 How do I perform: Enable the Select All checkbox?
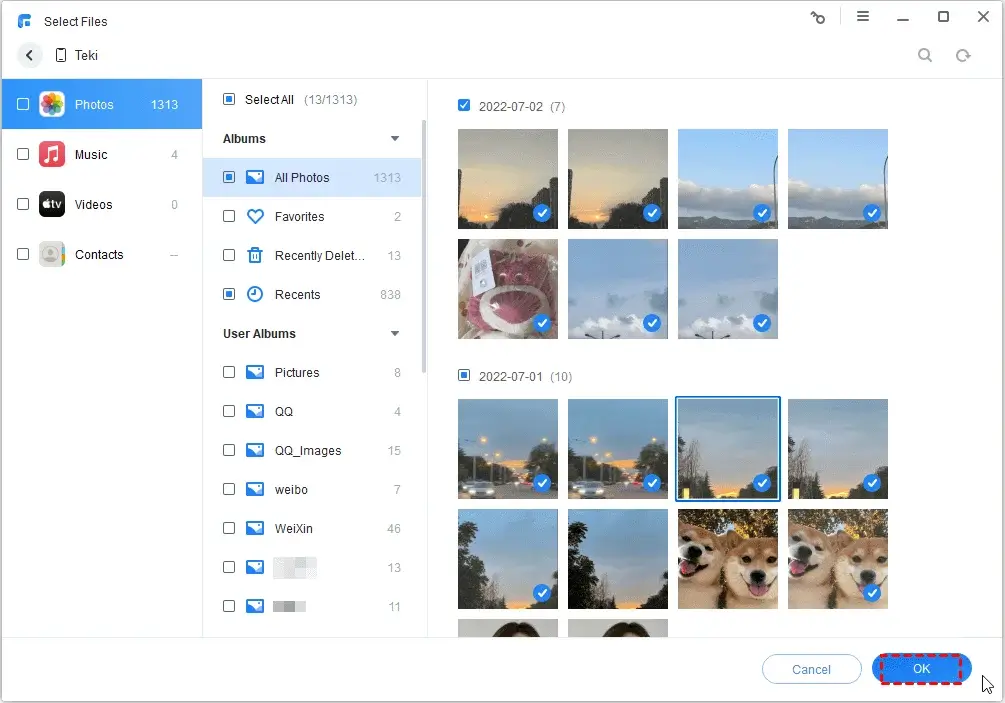coord(228,99)
